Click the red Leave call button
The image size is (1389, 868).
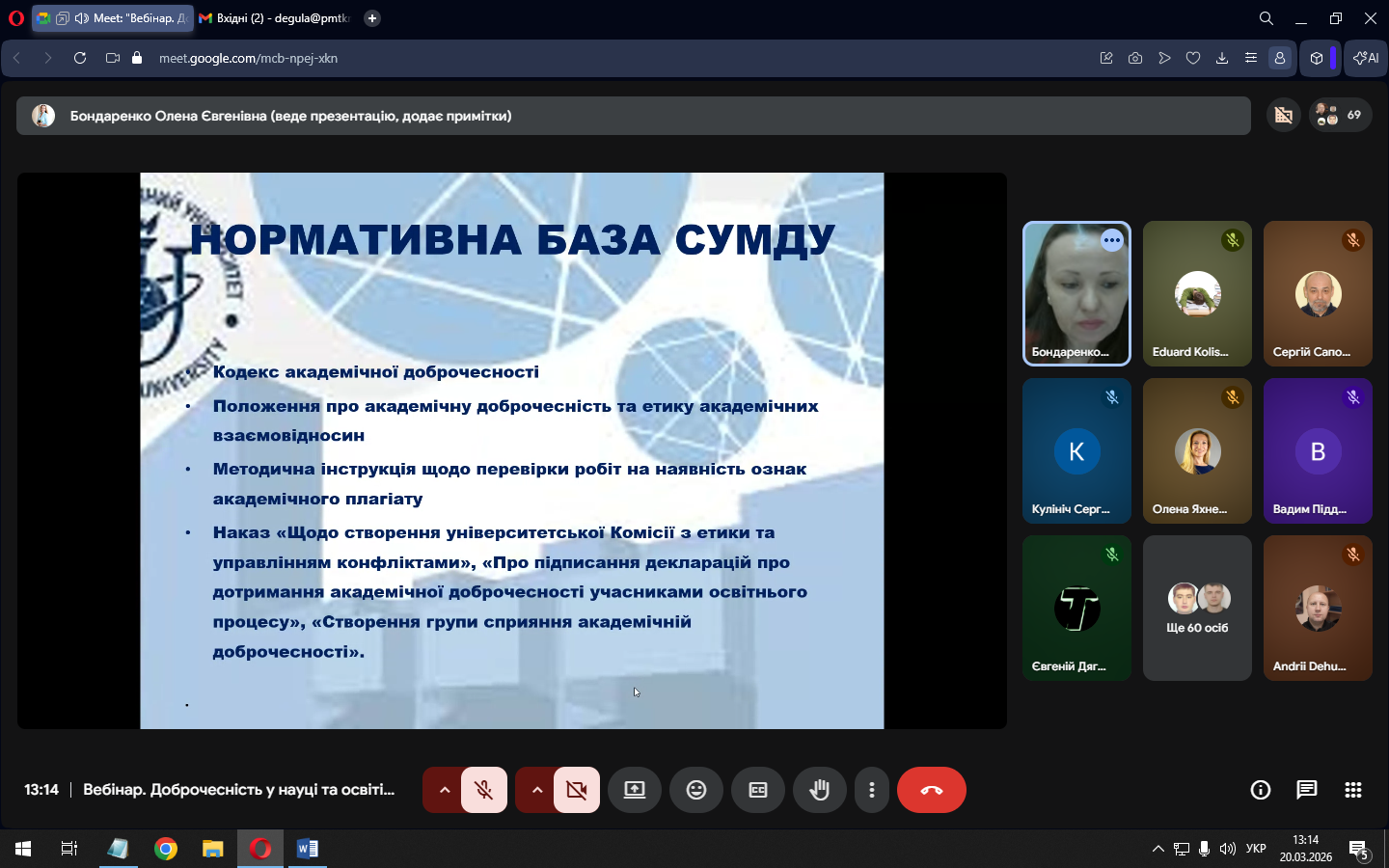pos(931,790)
